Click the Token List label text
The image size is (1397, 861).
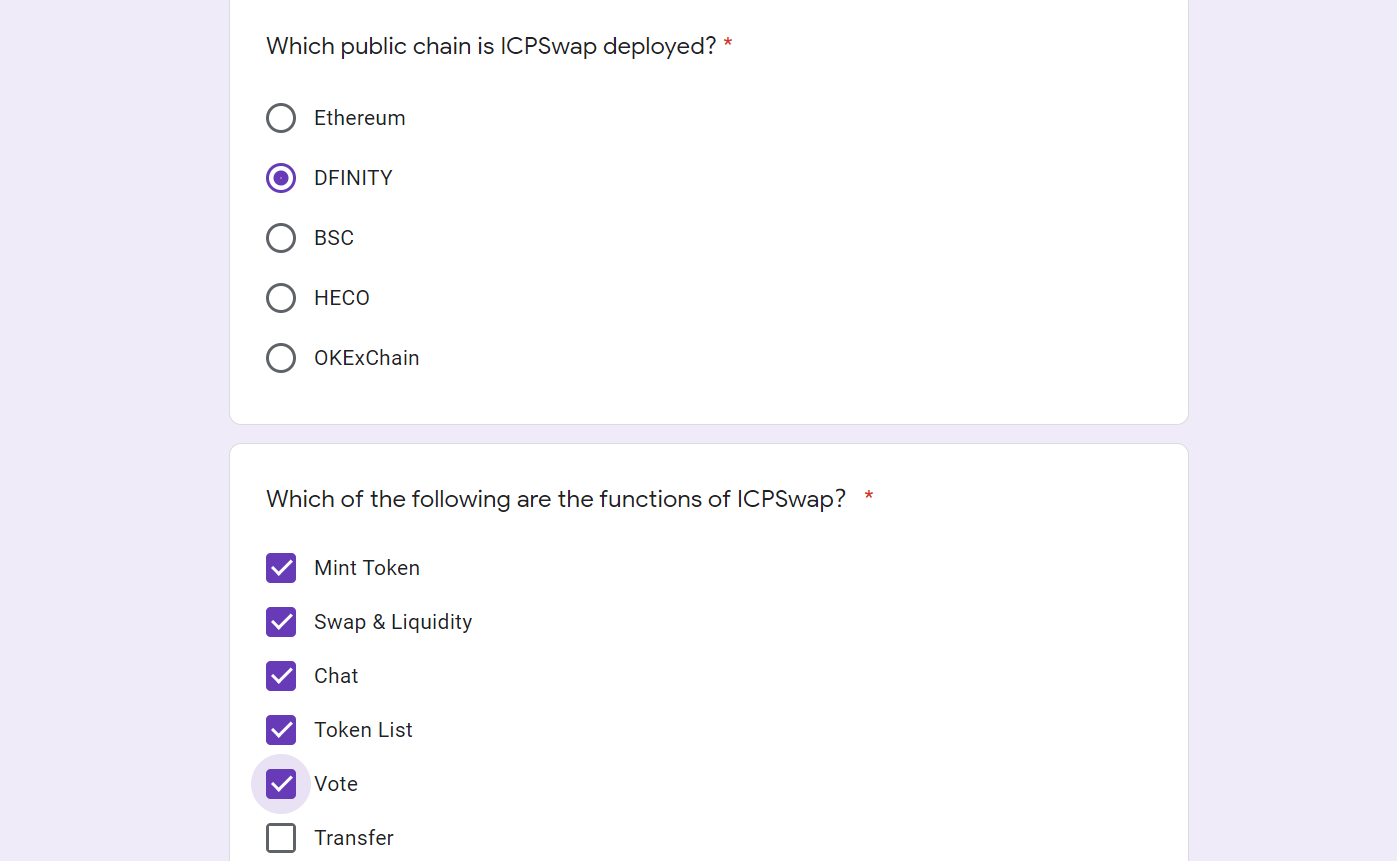[363, 730]
